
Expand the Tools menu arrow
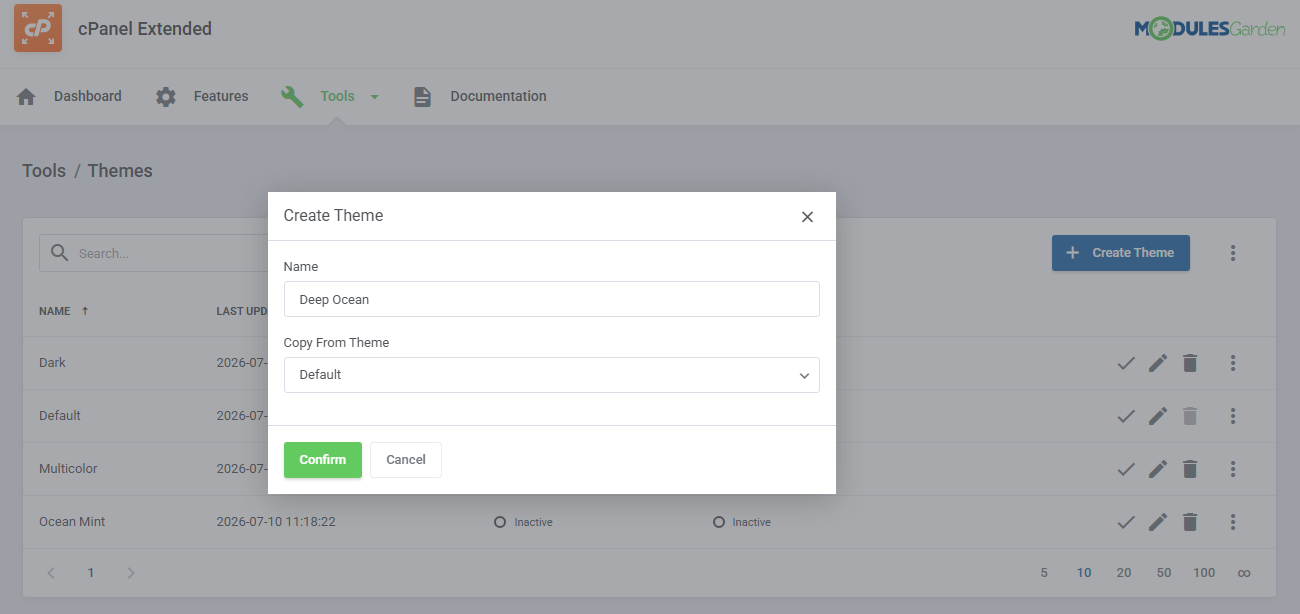(x=375, y=97)
